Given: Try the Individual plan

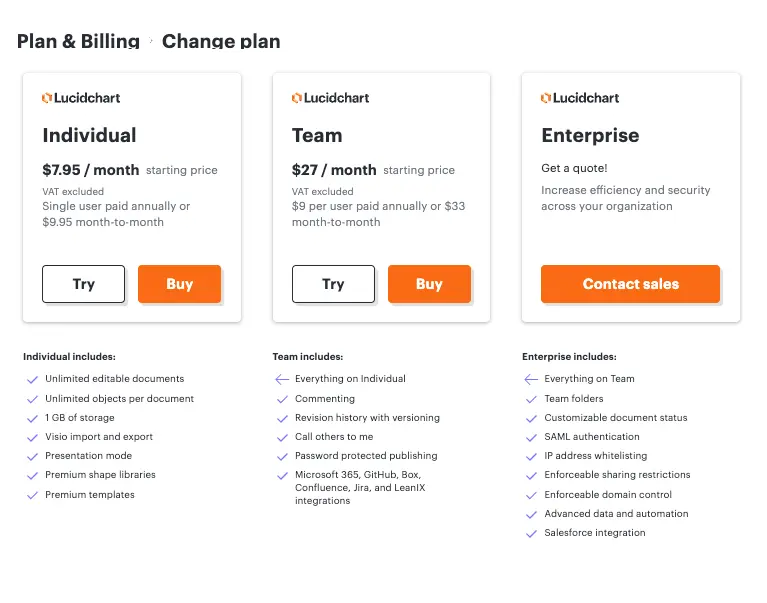Looking at the screenshot, I should click(x=84, y=284).
